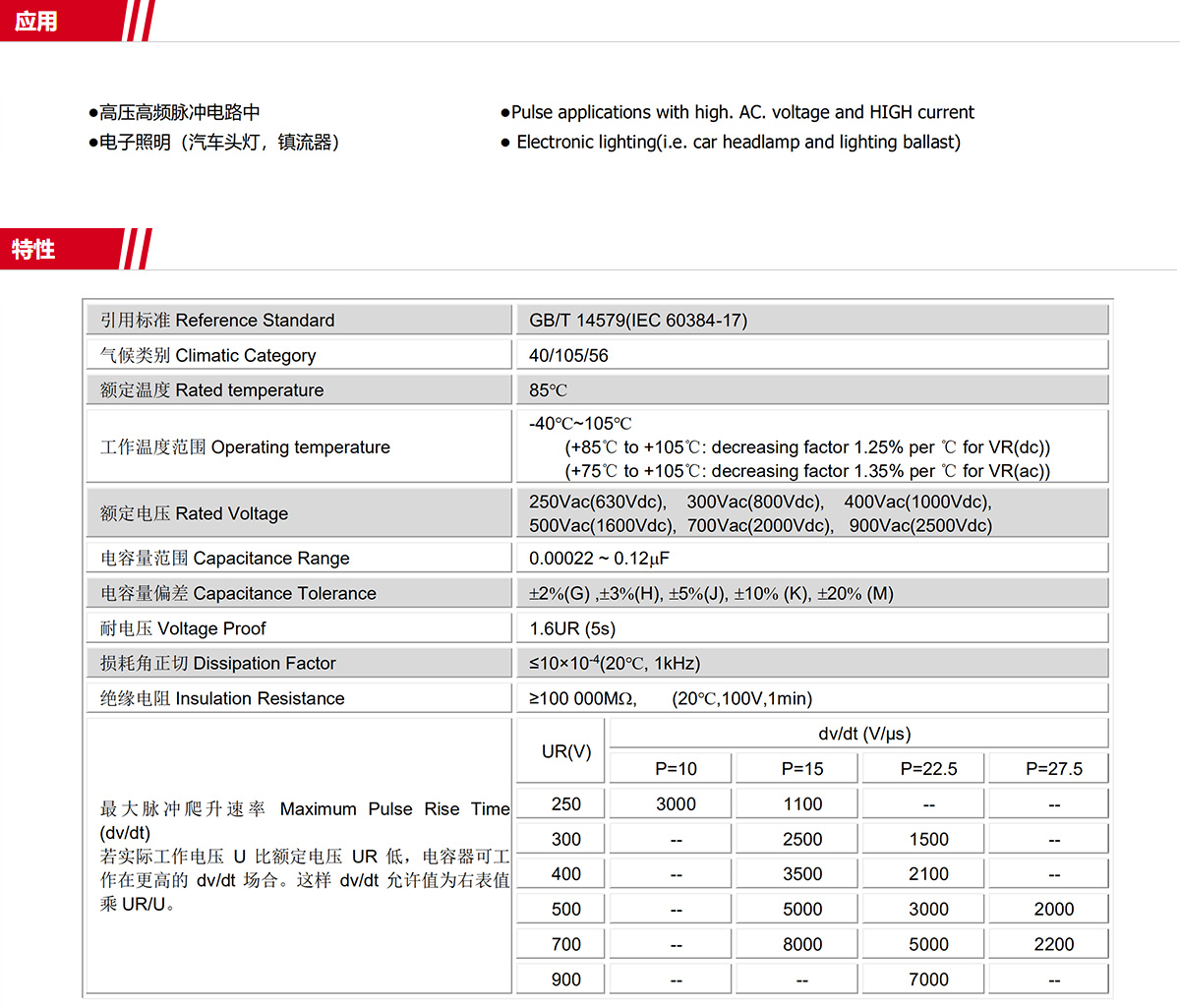Select the 85℃ rated temperature value
Screen dimensions: 1180x1008
point(548,390)
